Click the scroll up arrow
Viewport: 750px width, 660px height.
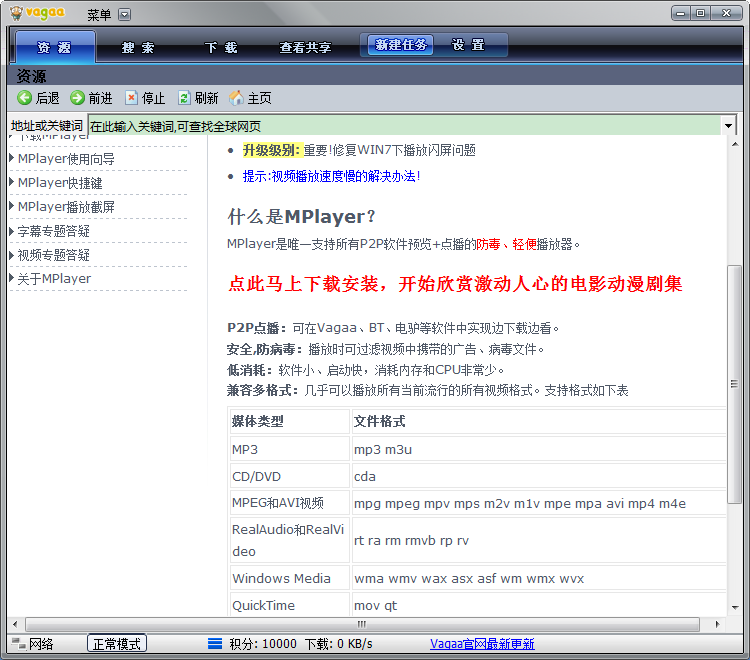735,144
